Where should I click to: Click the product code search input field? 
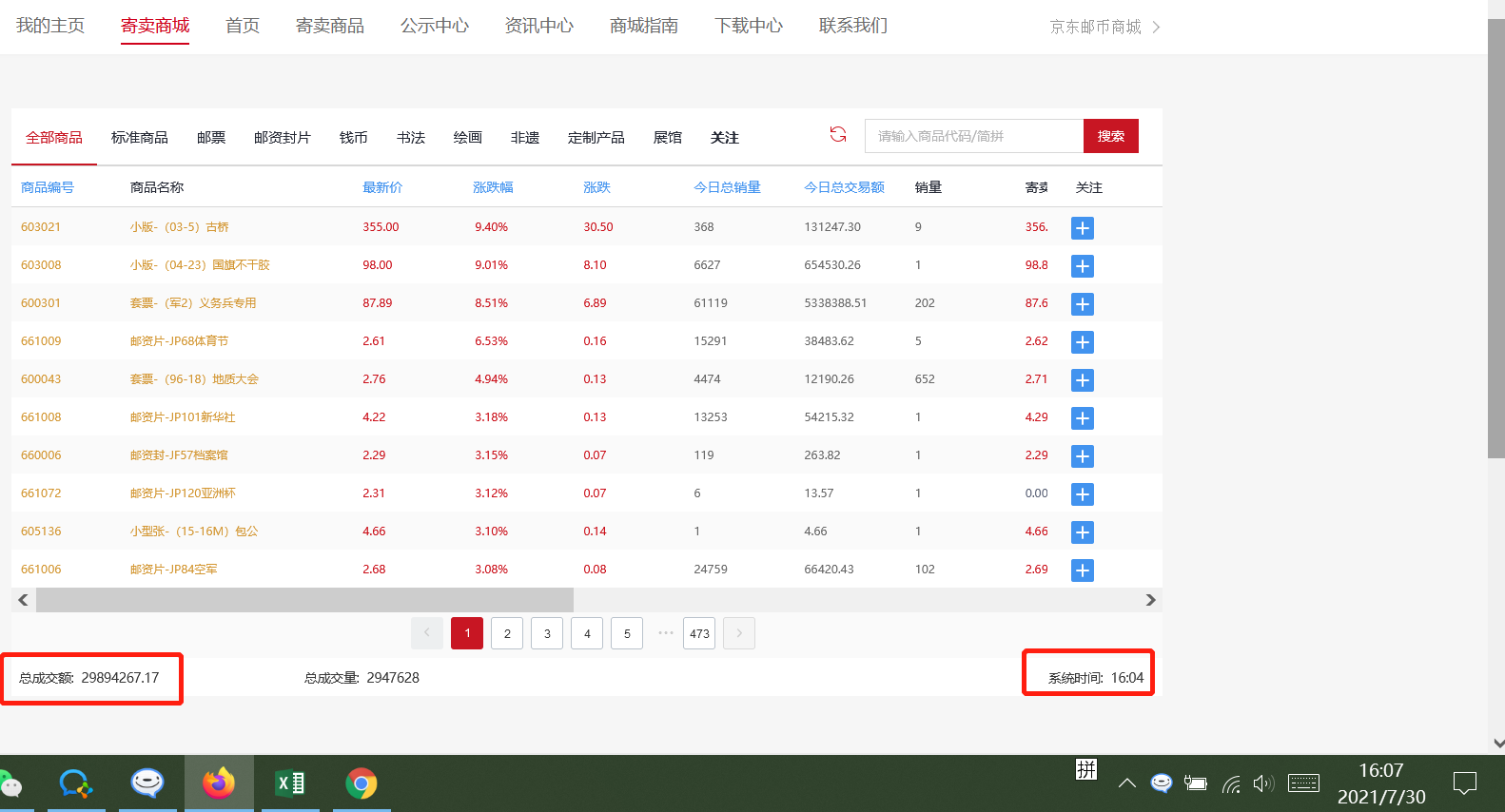(x=974, y=136)
